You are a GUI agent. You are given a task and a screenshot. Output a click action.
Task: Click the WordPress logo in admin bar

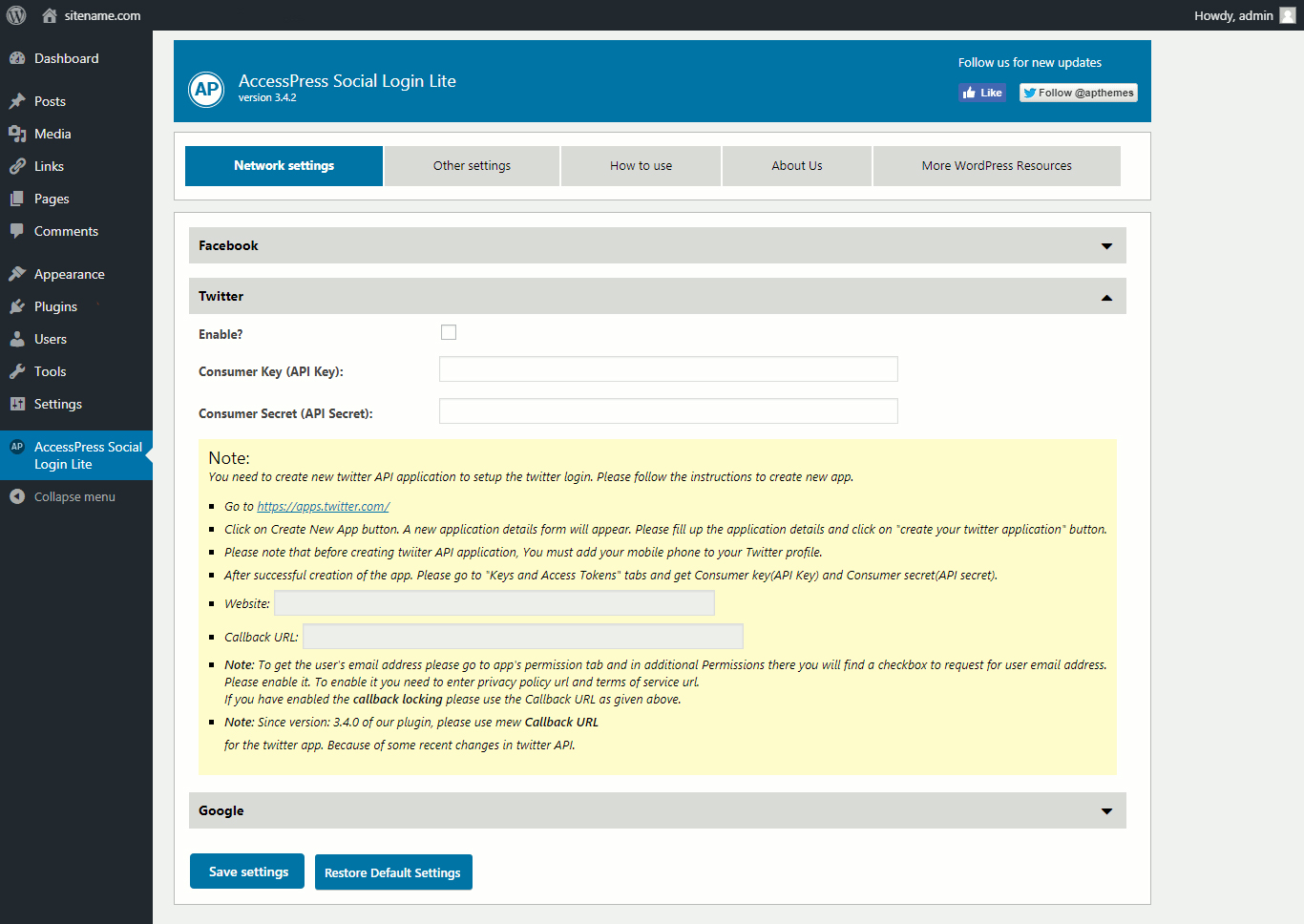(x=16, y=15)
